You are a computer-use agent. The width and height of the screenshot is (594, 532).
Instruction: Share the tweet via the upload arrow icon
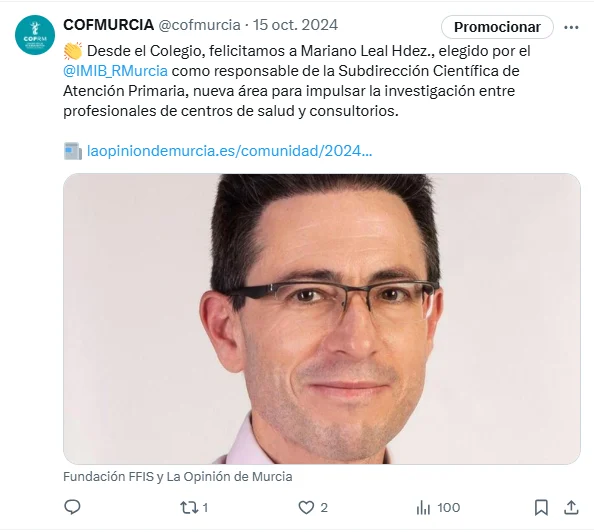(x=571, y=507)
